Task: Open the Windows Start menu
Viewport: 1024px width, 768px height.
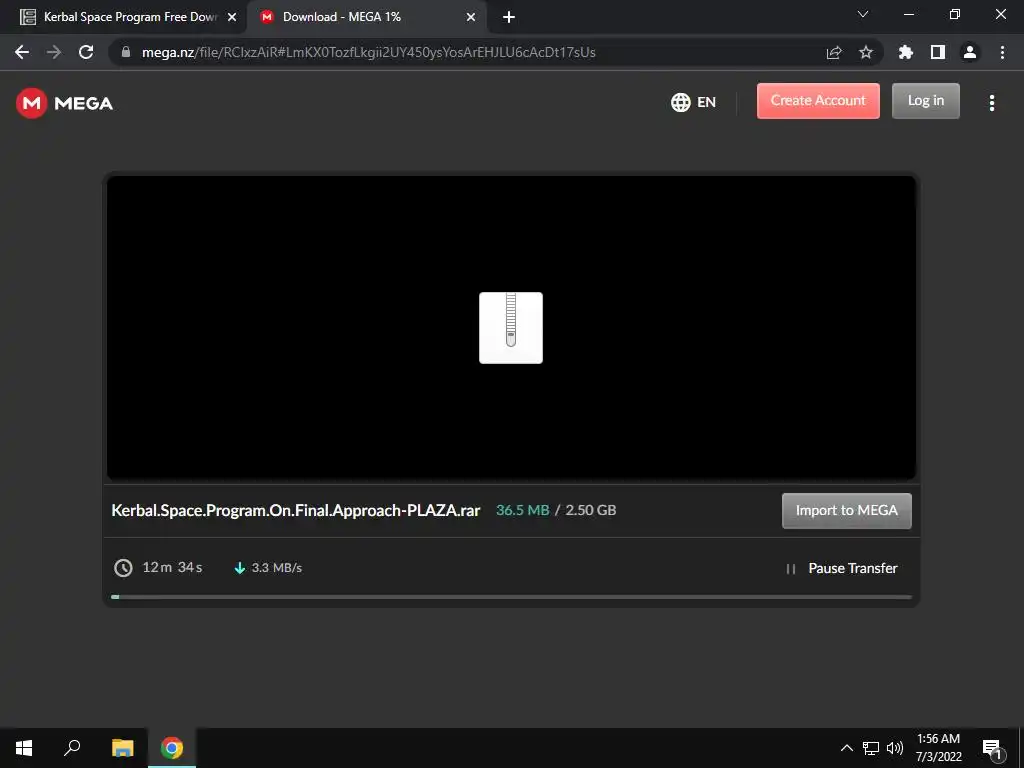Action: click(24, 748)
